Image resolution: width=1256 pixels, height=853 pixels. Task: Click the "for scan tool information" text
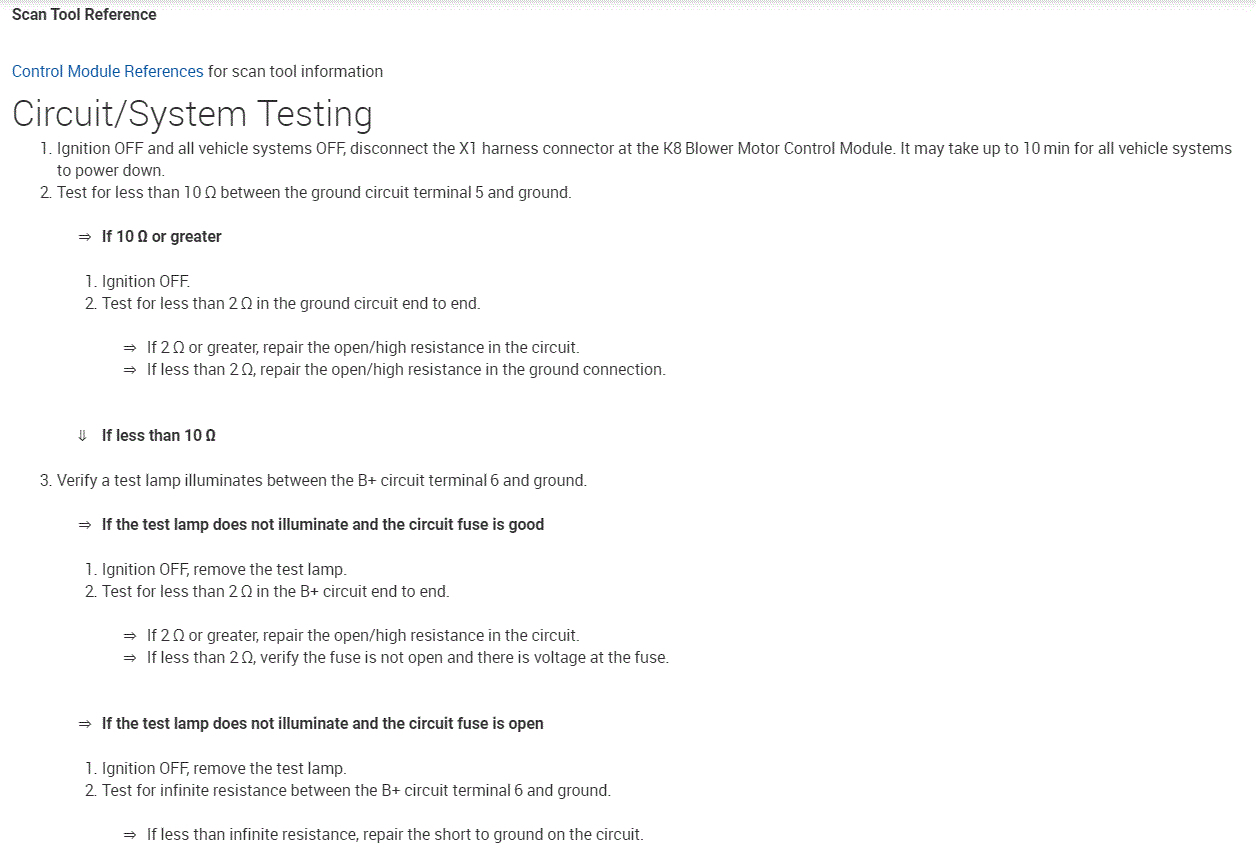pyautogui.click(x=295, y=71)
